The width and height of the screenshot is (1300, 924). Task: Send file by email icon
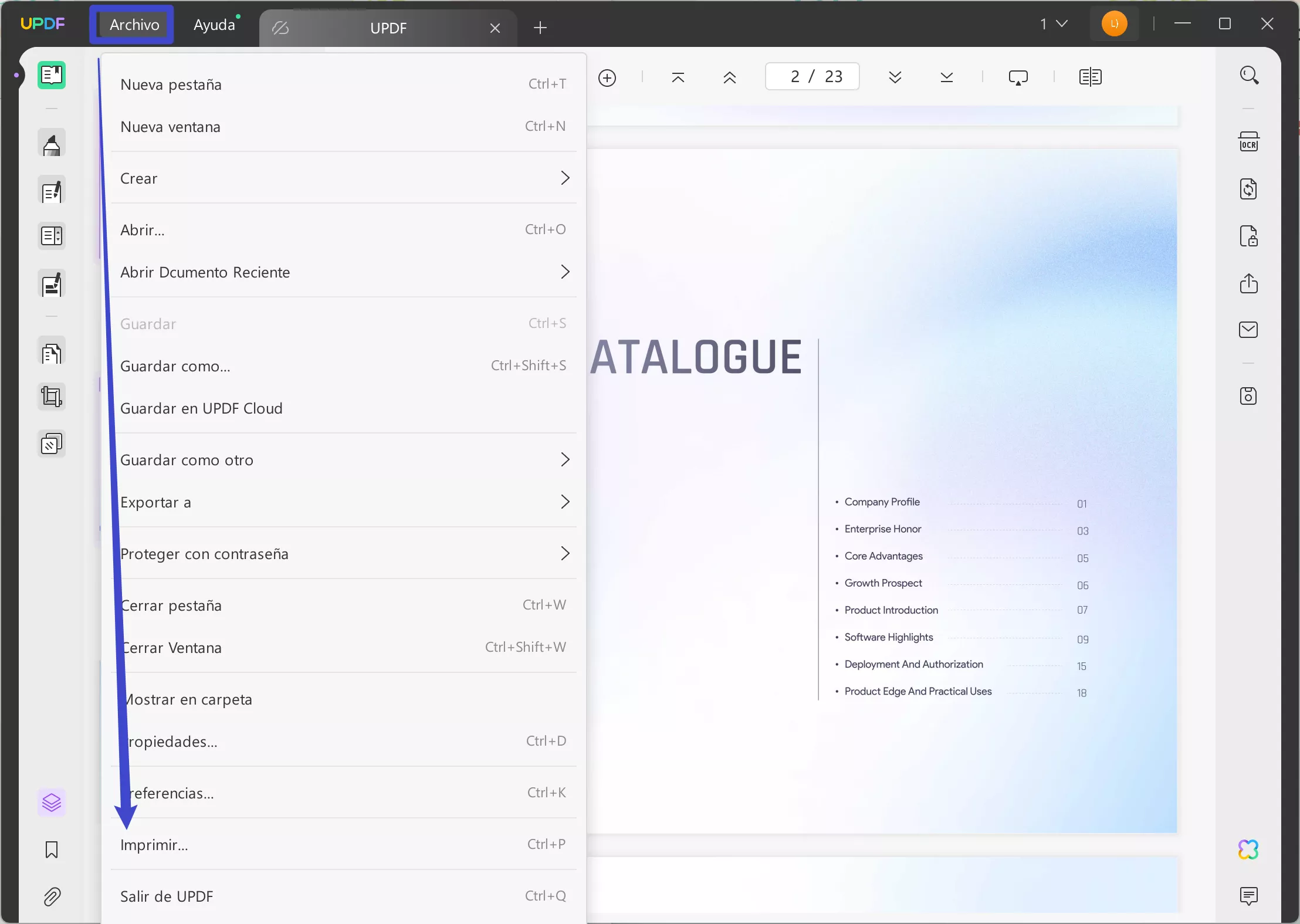pos(1248,330)
